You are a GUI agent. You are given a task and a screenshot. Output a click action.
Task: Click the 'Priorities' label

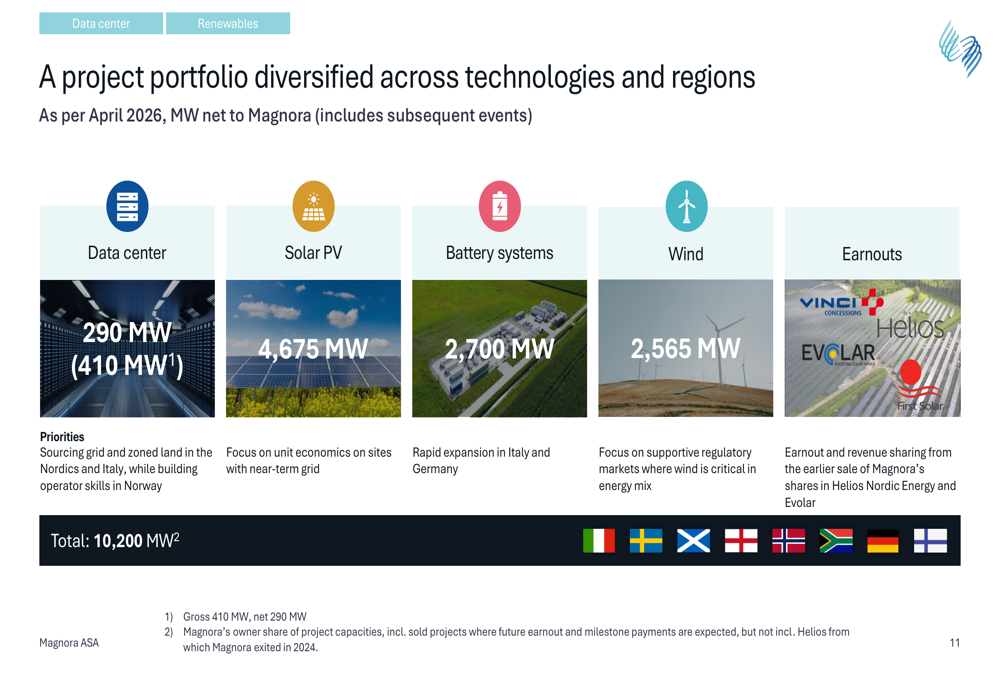(62, 437)
